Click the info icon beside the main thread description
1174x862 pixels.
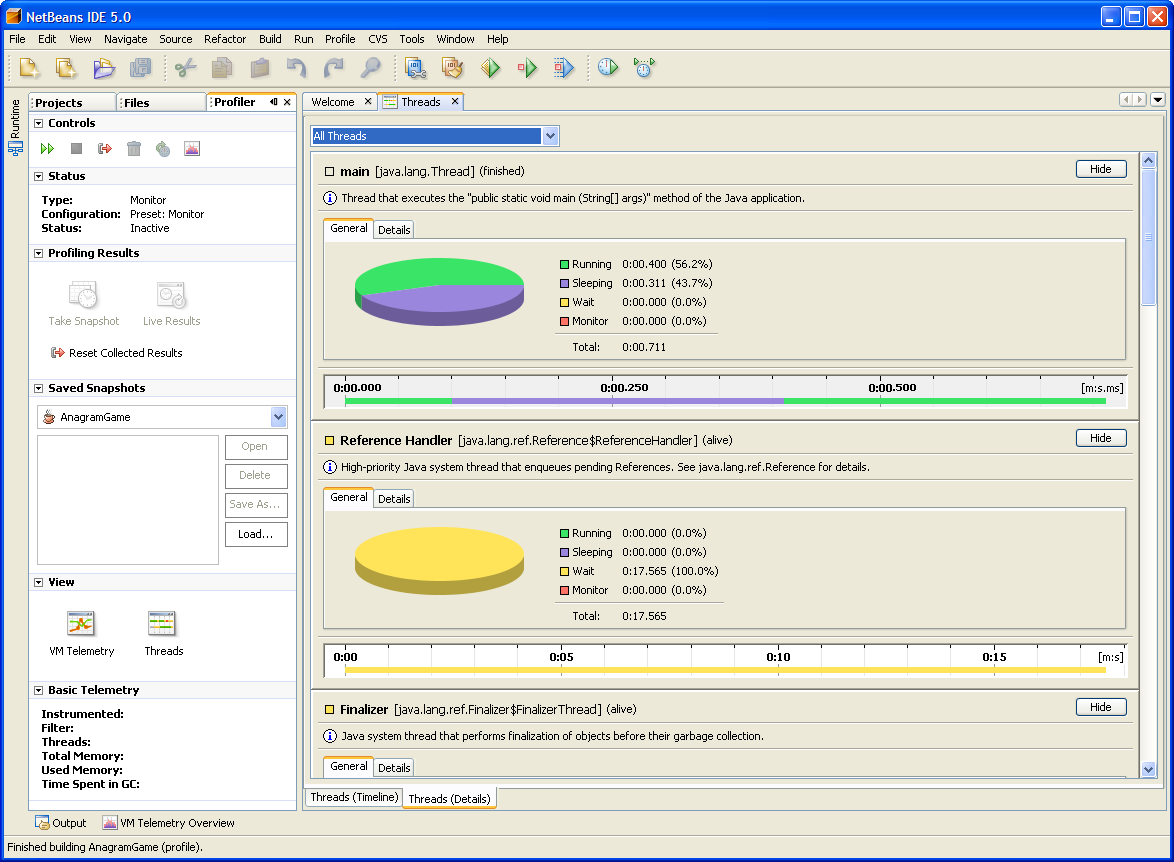[x=329, y=198]
